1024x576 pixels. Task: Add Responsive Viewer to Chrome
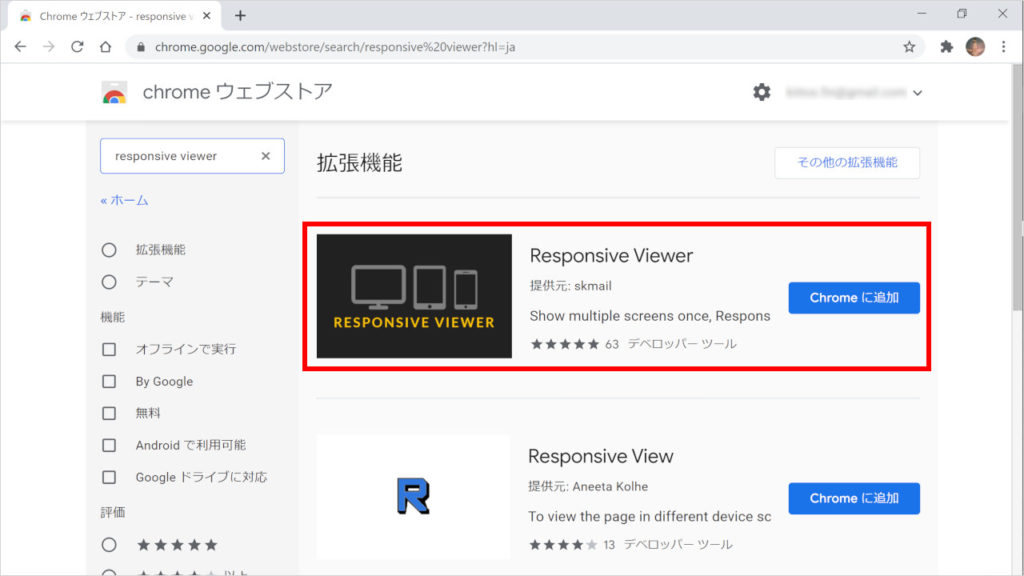coord(854,297)
